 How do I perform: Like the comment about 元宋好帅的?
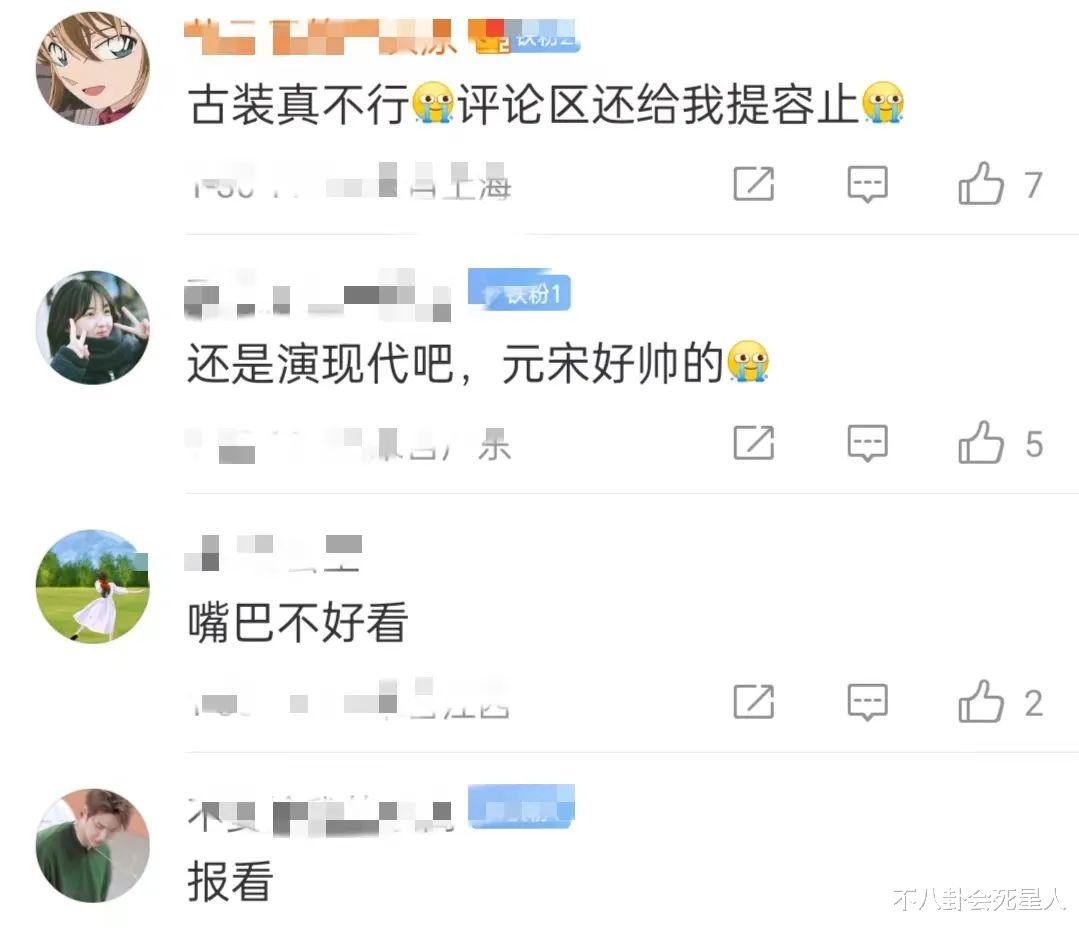999,442
